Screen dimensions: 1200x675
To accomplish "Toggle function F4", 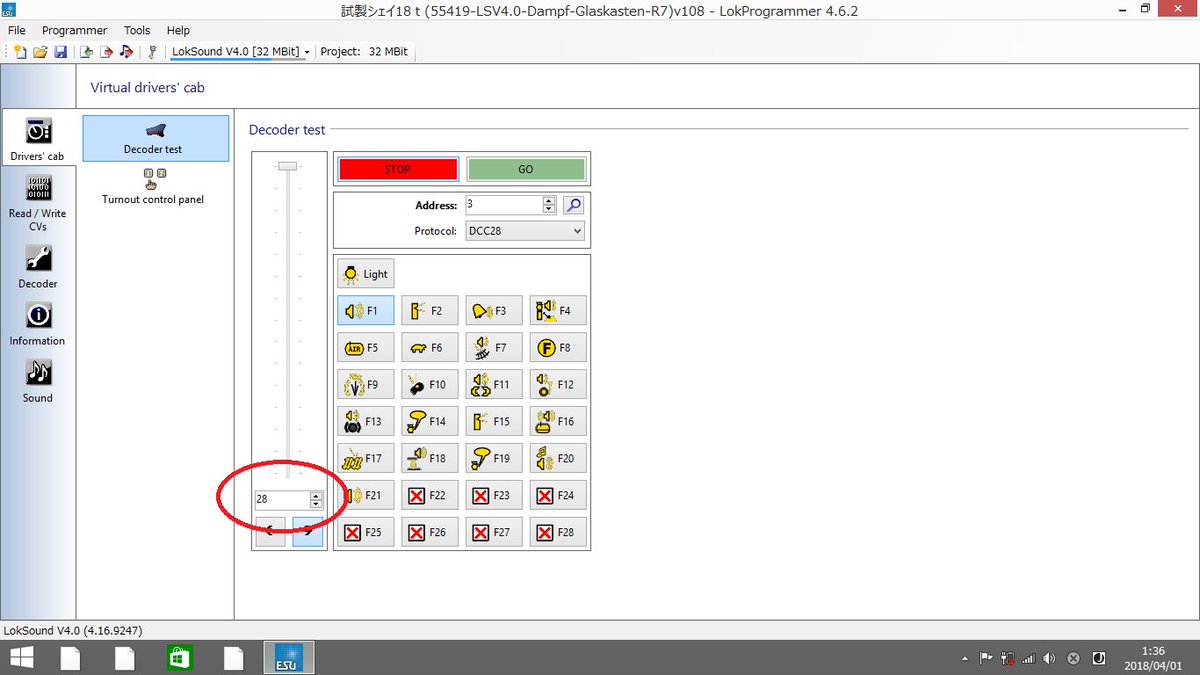I will click(x=558, y=311).
